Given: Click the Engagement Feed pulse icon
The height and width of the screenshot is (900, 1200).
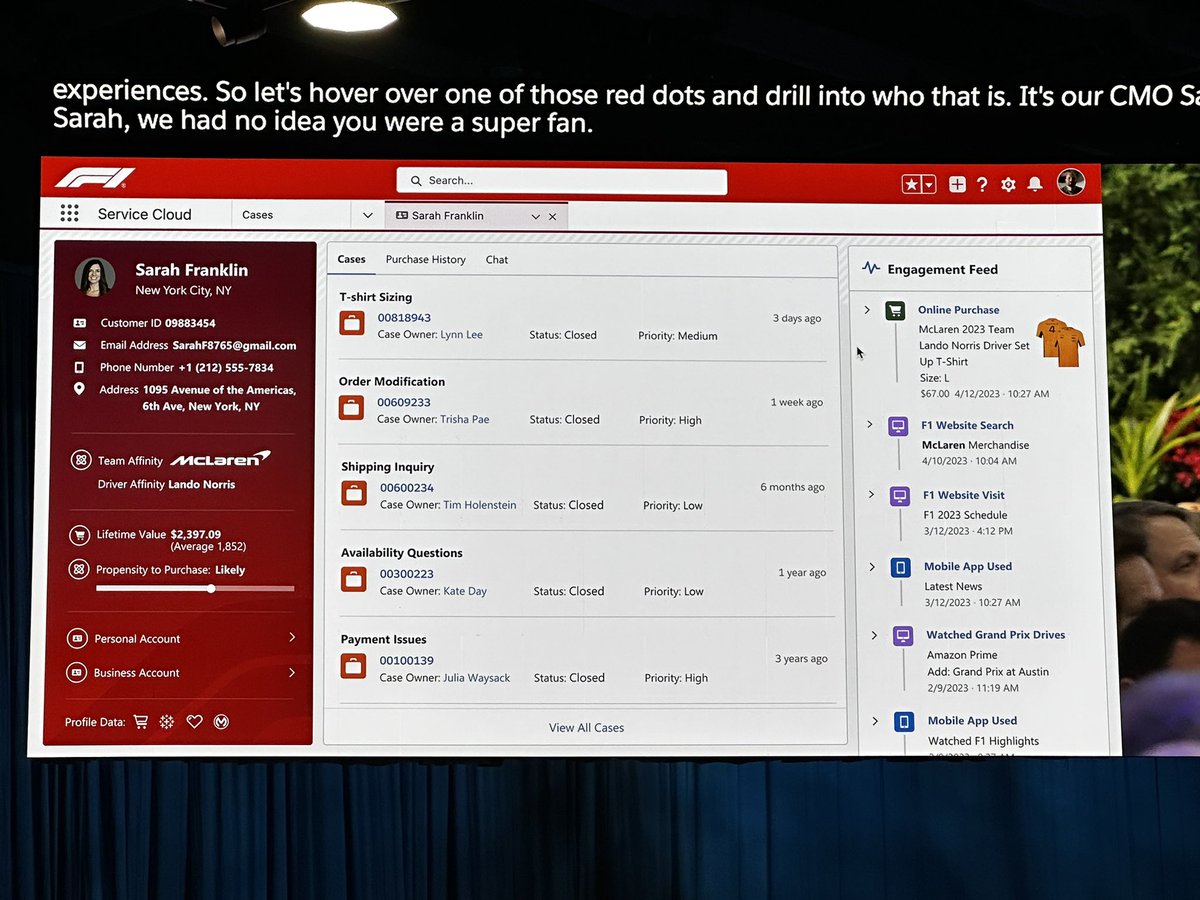Looking at the screenshot, I should tap(871, 268).
